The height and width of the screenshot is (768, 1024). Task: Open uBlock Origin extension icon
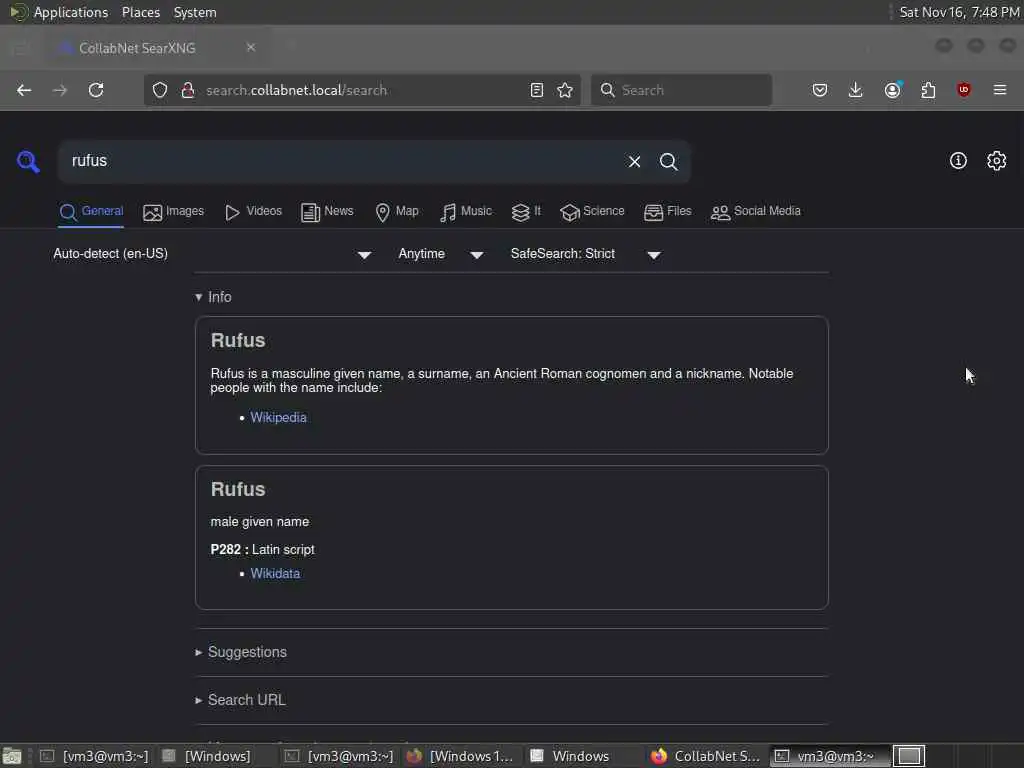[x=964, y=90]
